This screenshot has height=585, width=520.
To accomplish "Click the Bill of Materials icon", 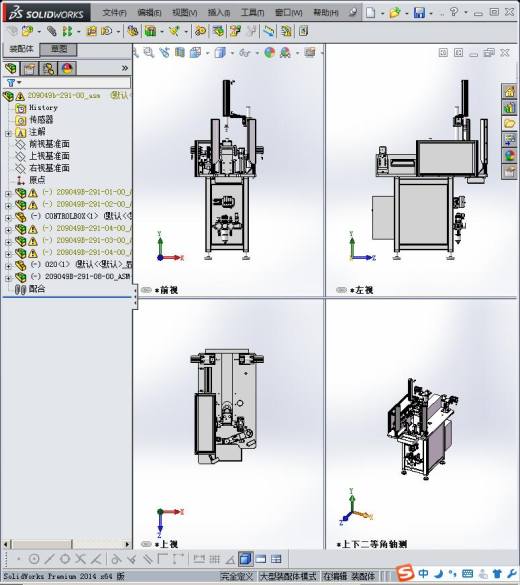I will [x=219, y=31].
